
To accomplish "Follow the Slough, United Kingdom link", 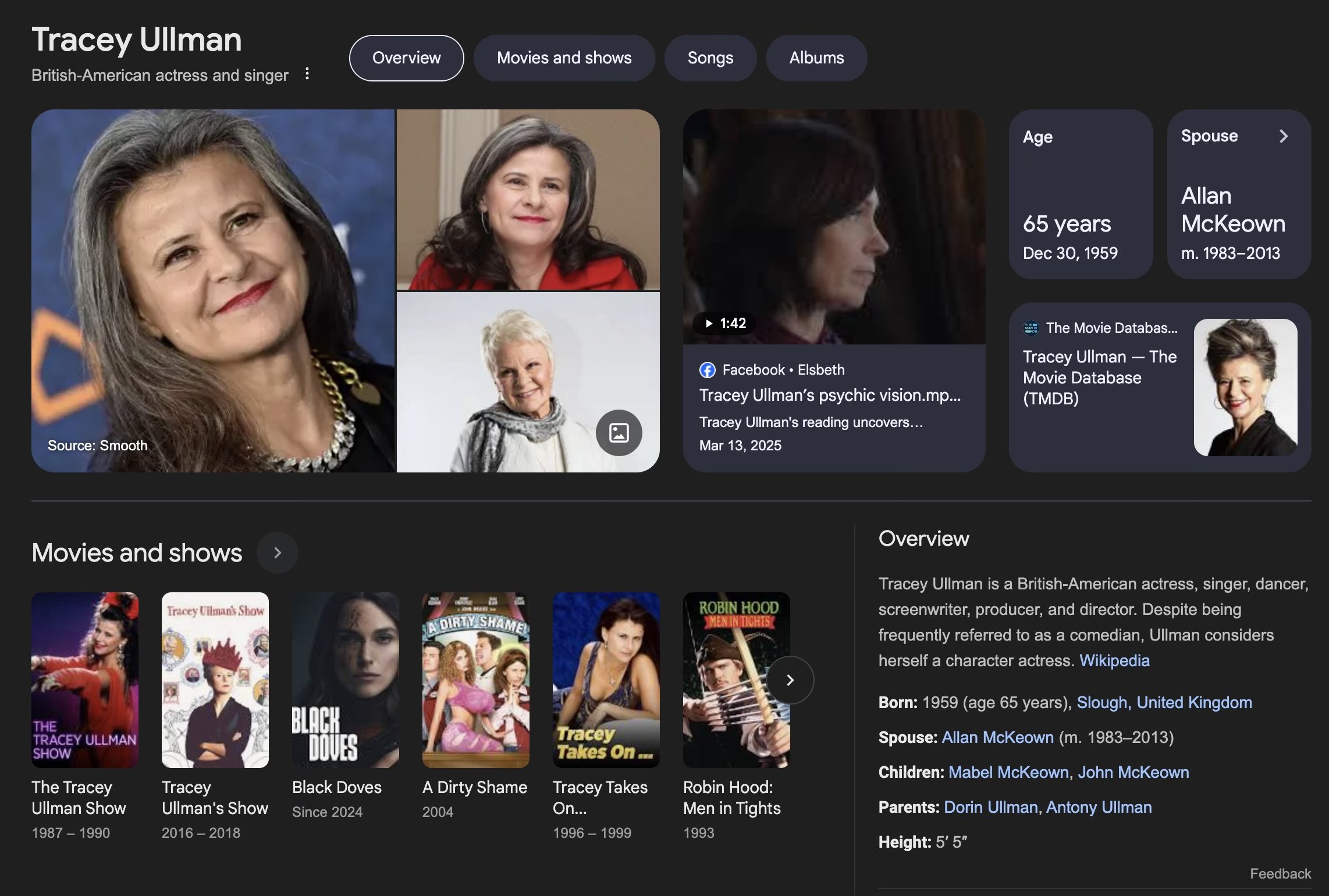I will point(1164,703).
